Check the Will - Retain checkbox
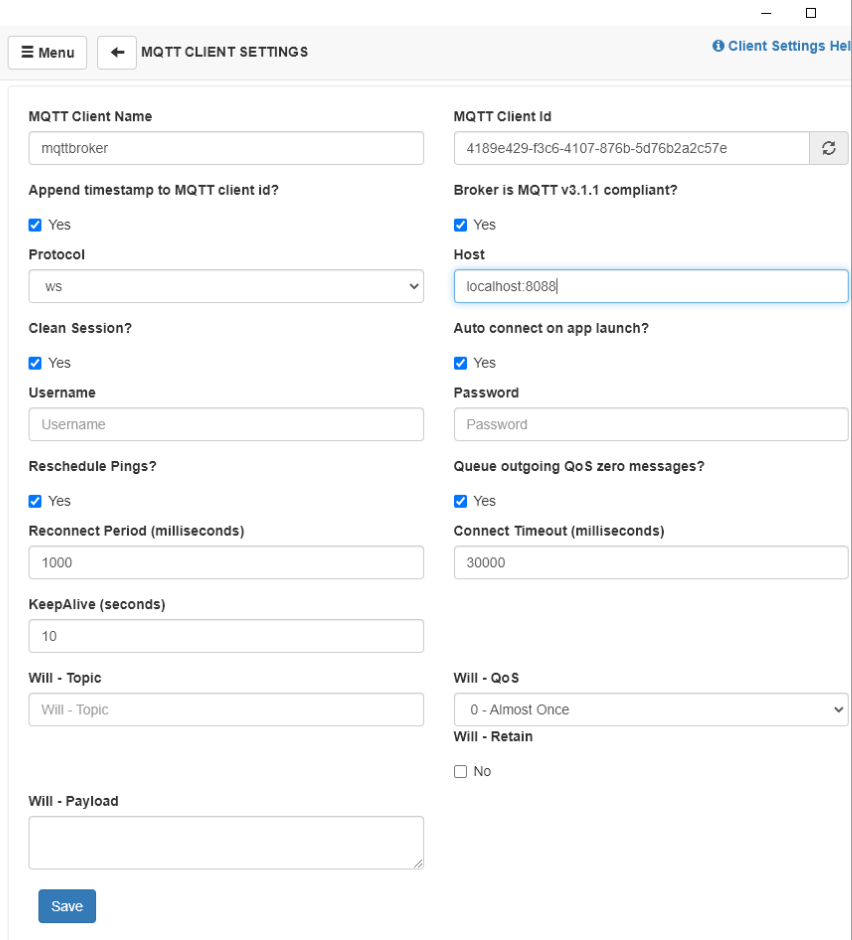Viewport: 852px width, 940px height. 460,772
